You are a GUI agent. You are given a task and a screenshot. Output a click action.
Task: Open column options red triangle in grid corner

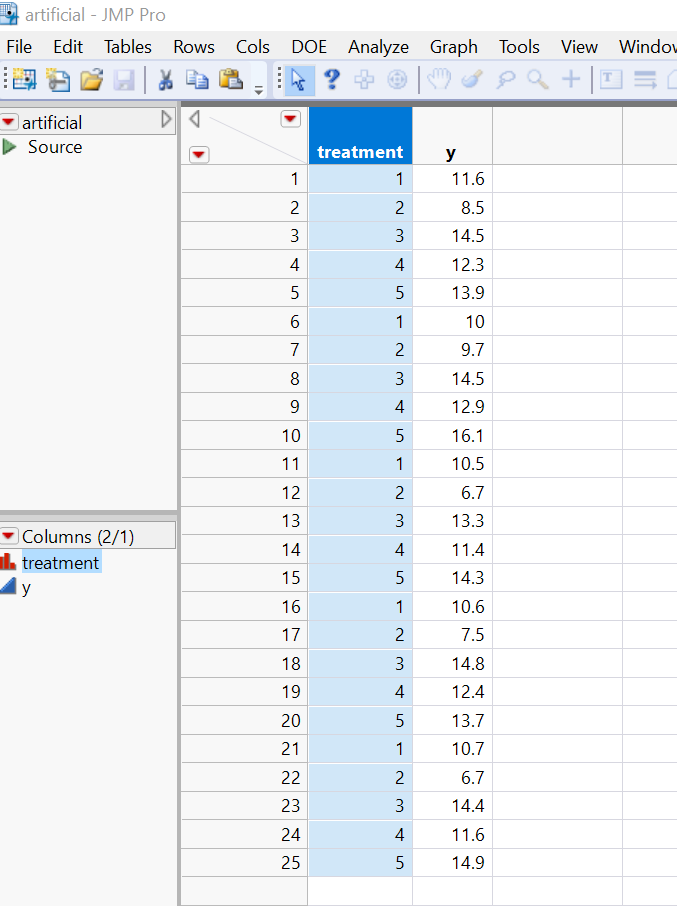tap(291, 119)
